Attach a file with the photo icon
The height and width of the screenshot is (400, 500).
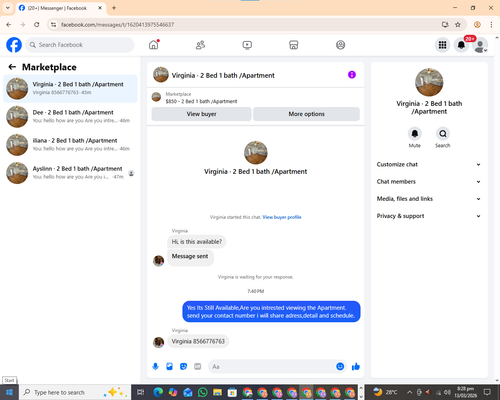169,367
